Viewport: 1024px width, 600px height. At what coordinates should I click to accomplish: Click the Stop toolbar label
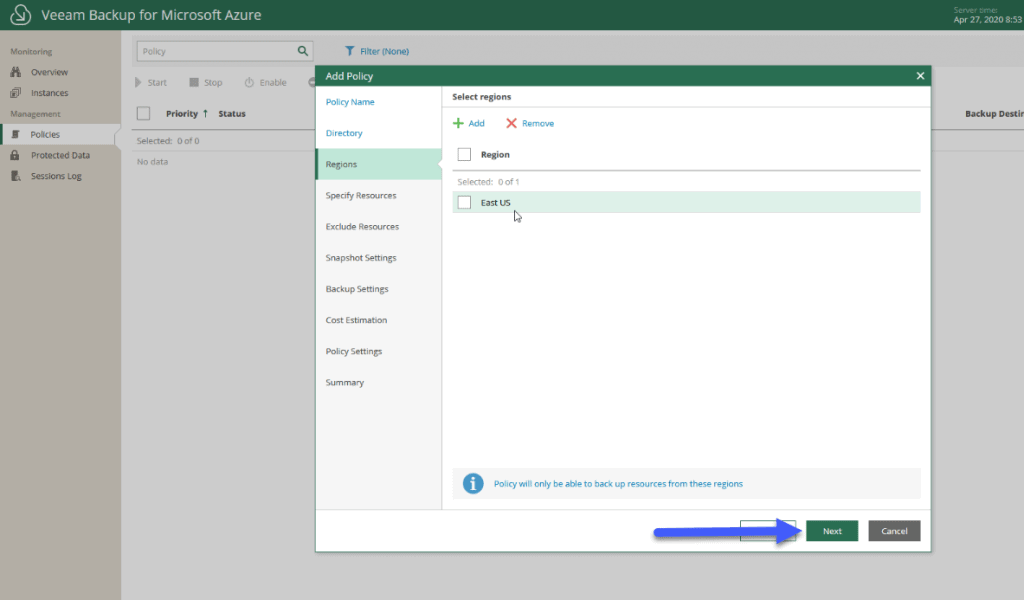[x=213, y=82]
